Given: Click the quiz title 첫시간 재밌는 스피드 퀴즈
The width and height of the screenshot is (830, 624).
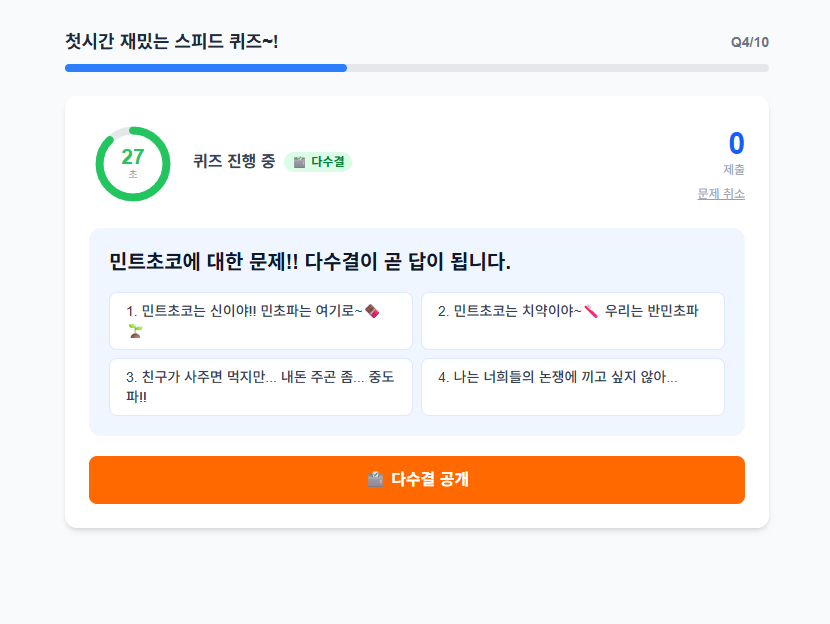Looking at the screenshot, I should 172,41.
